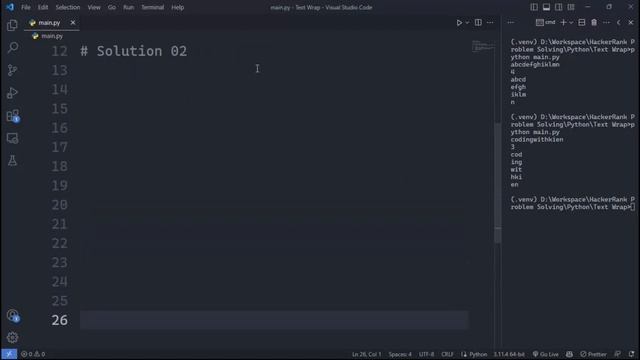640x360 pixels.
Task: Toggle the bottom Panel layout button
Action: 546,7
